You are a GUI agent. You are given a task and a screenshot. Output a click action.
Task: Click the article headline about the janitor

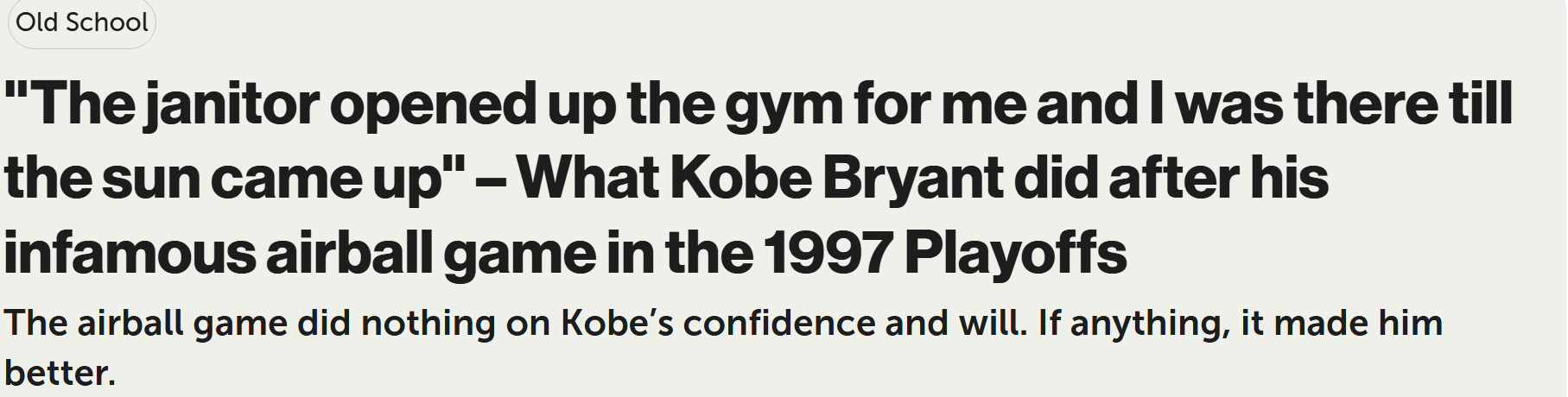pyautogui.click(x=759, y=179)
